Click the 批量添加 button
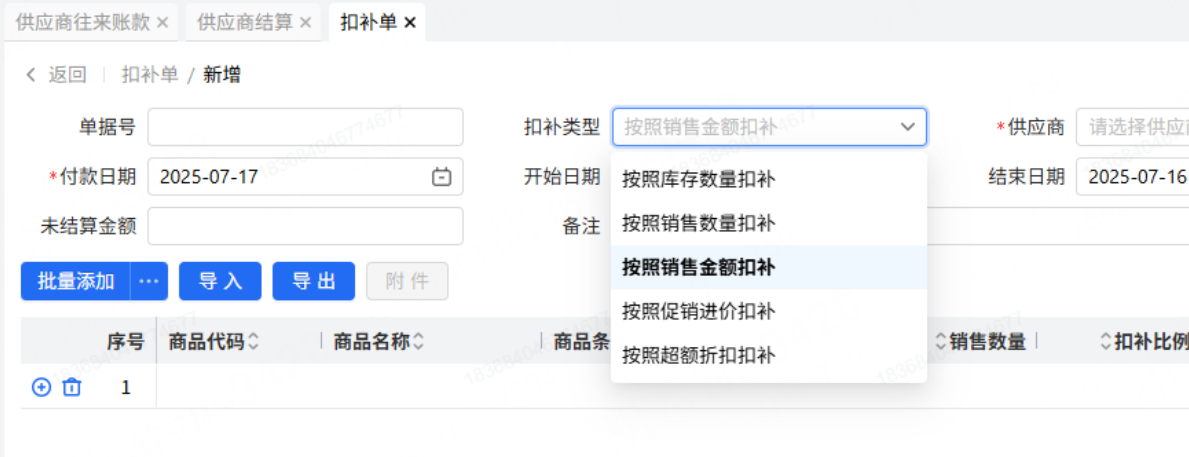 (x=76, y=281)
